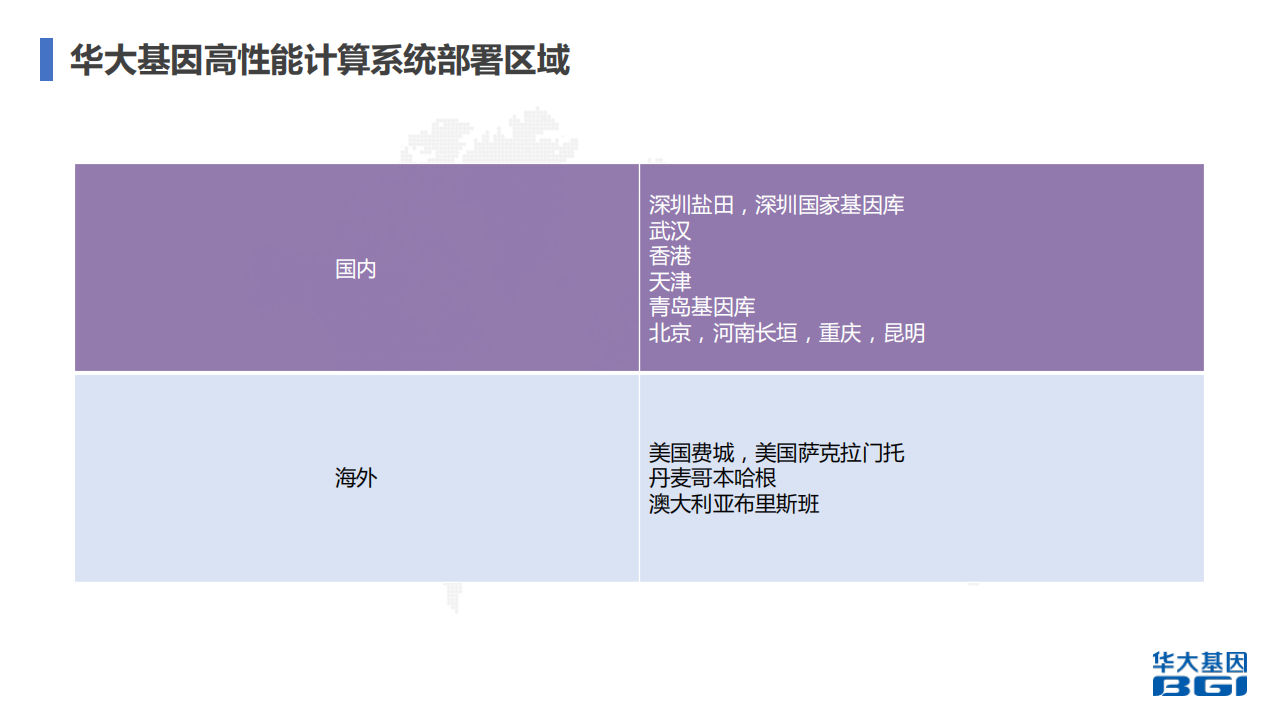
Task: Select 天津 from the domestic region list
Action: coord(665,281)
